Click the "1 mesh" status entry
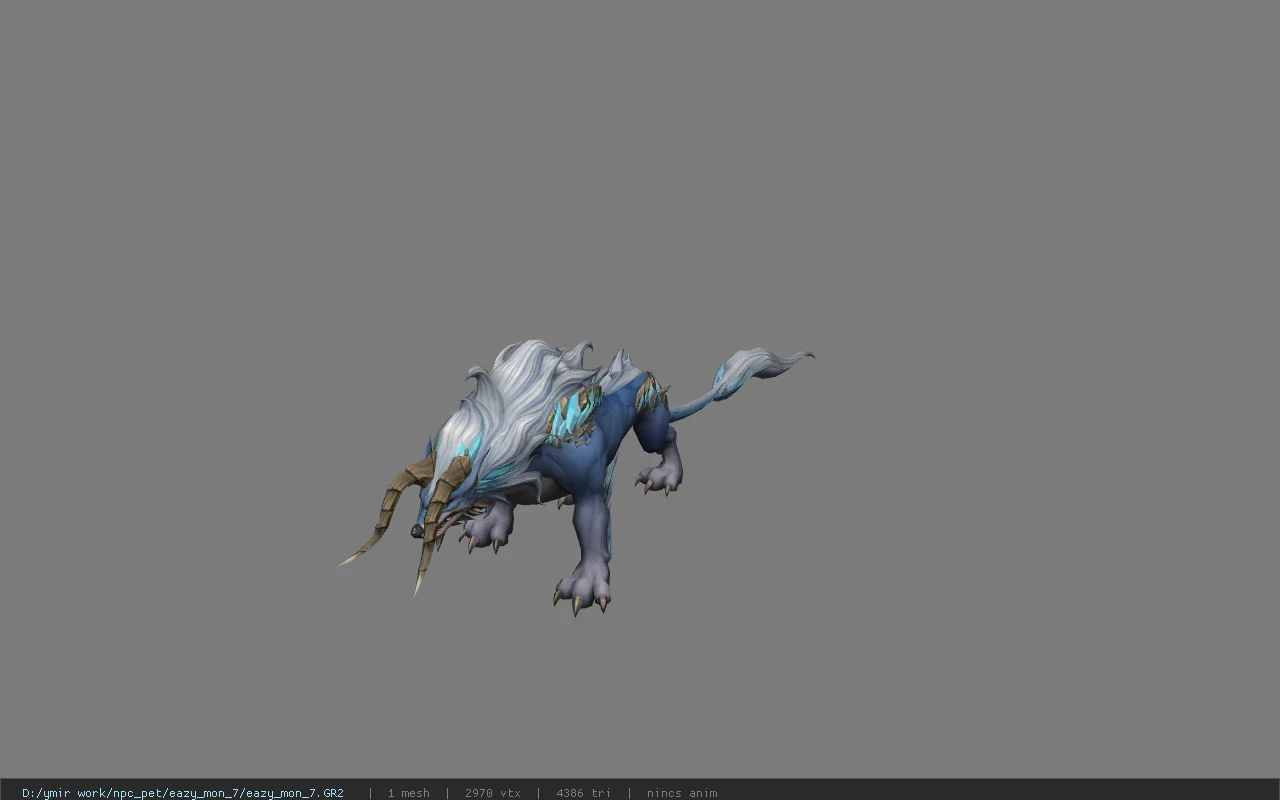This screenshot has width=1280, height=800. click(408, 793)
